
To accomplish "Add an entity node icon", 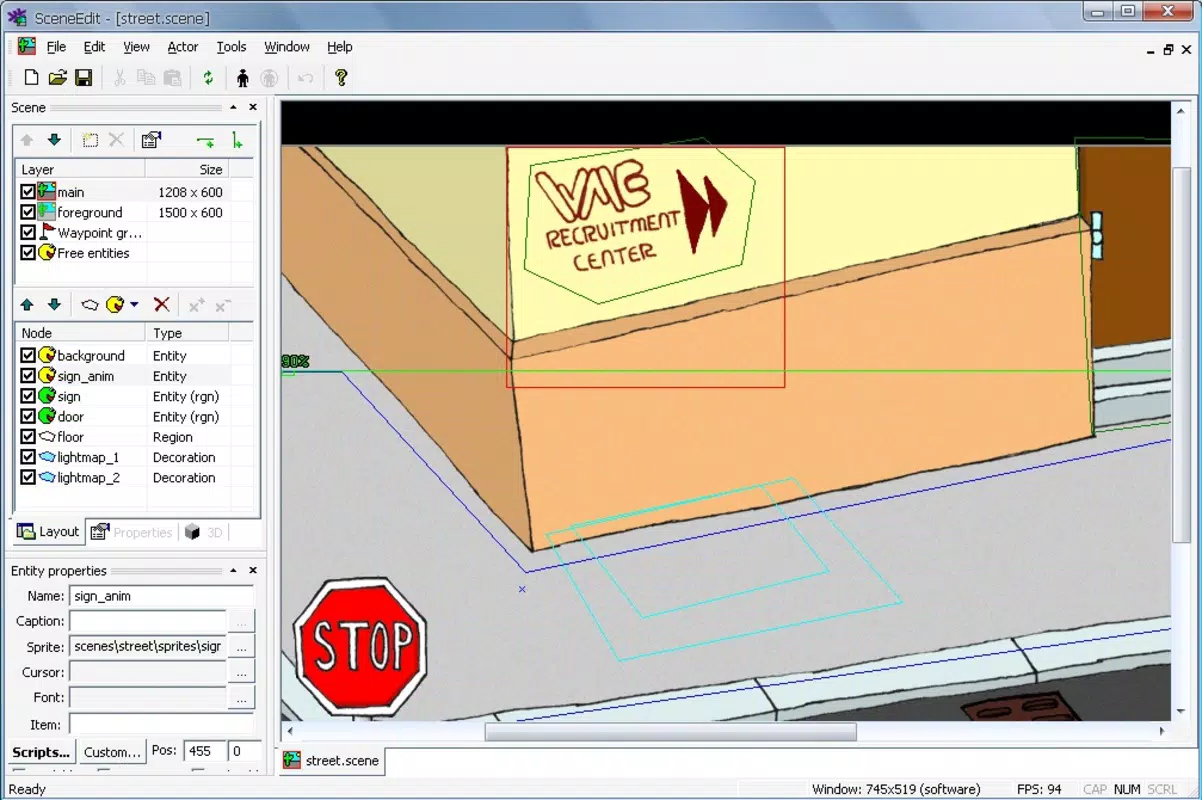I will [115, 304].
